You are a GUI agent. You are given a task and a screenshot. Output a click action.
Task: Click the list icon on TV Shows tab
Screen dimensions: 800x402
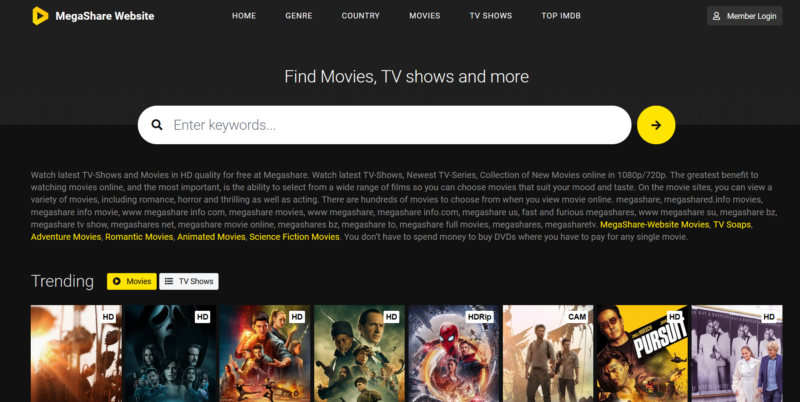click(169, 281)
